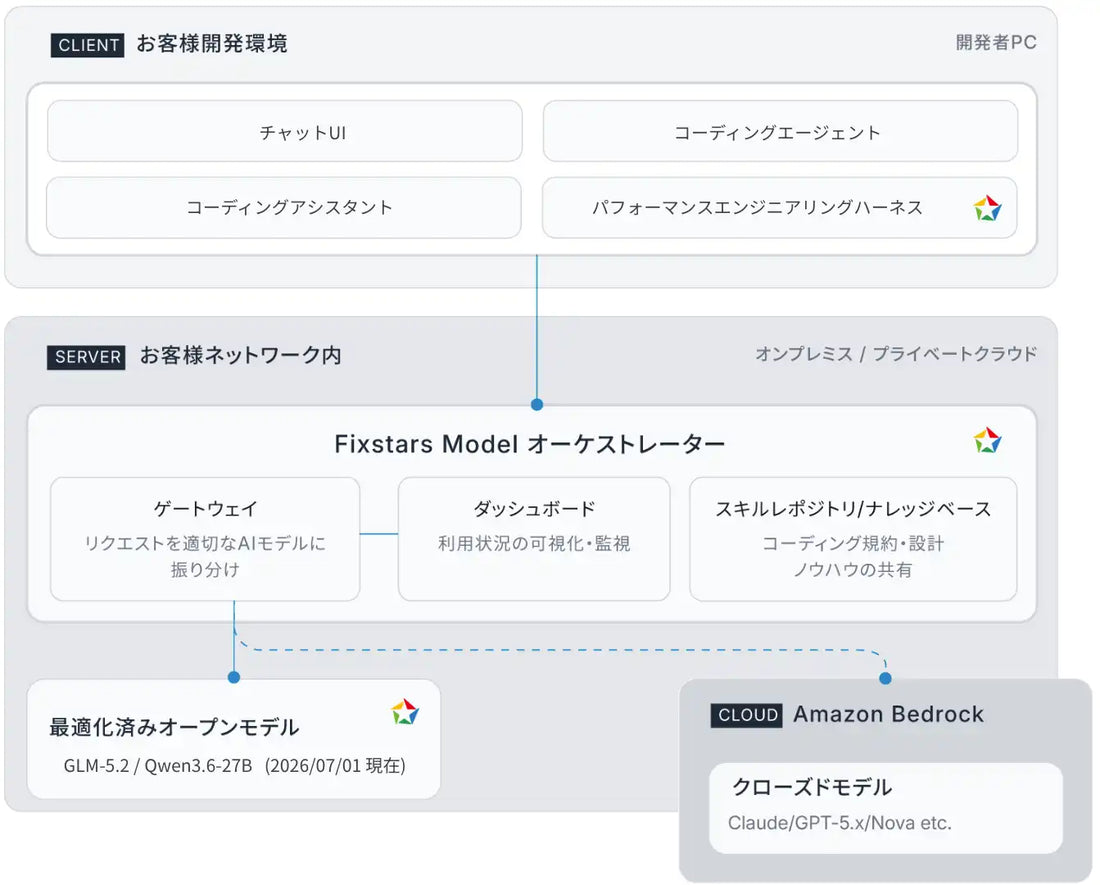
Task: Select the パフォーマンスエンジニアリングハーネス box
Action: pyautogui.click(x=779, y=208)
